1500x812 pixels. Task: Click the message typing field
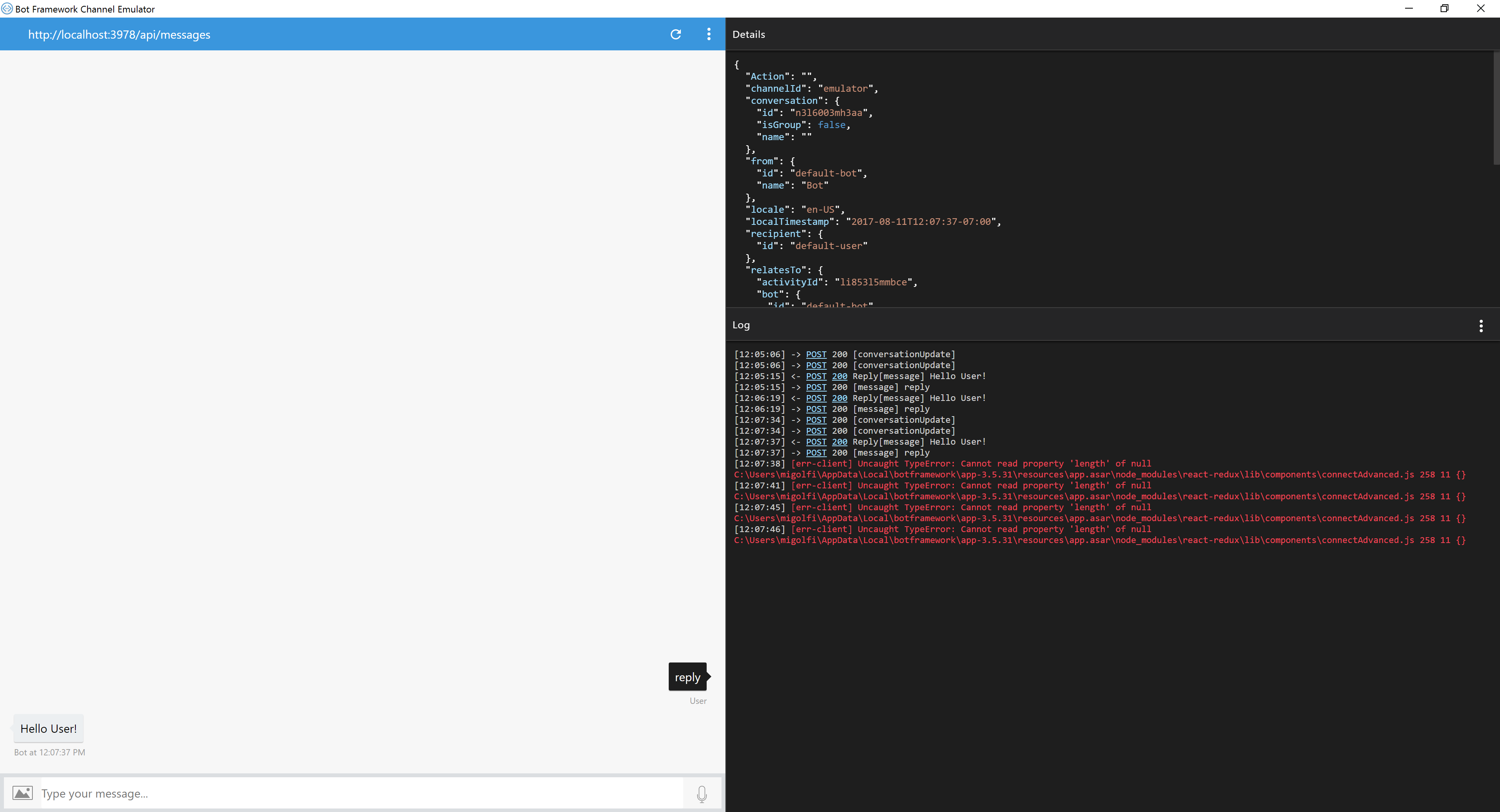[x=349, y=793]
